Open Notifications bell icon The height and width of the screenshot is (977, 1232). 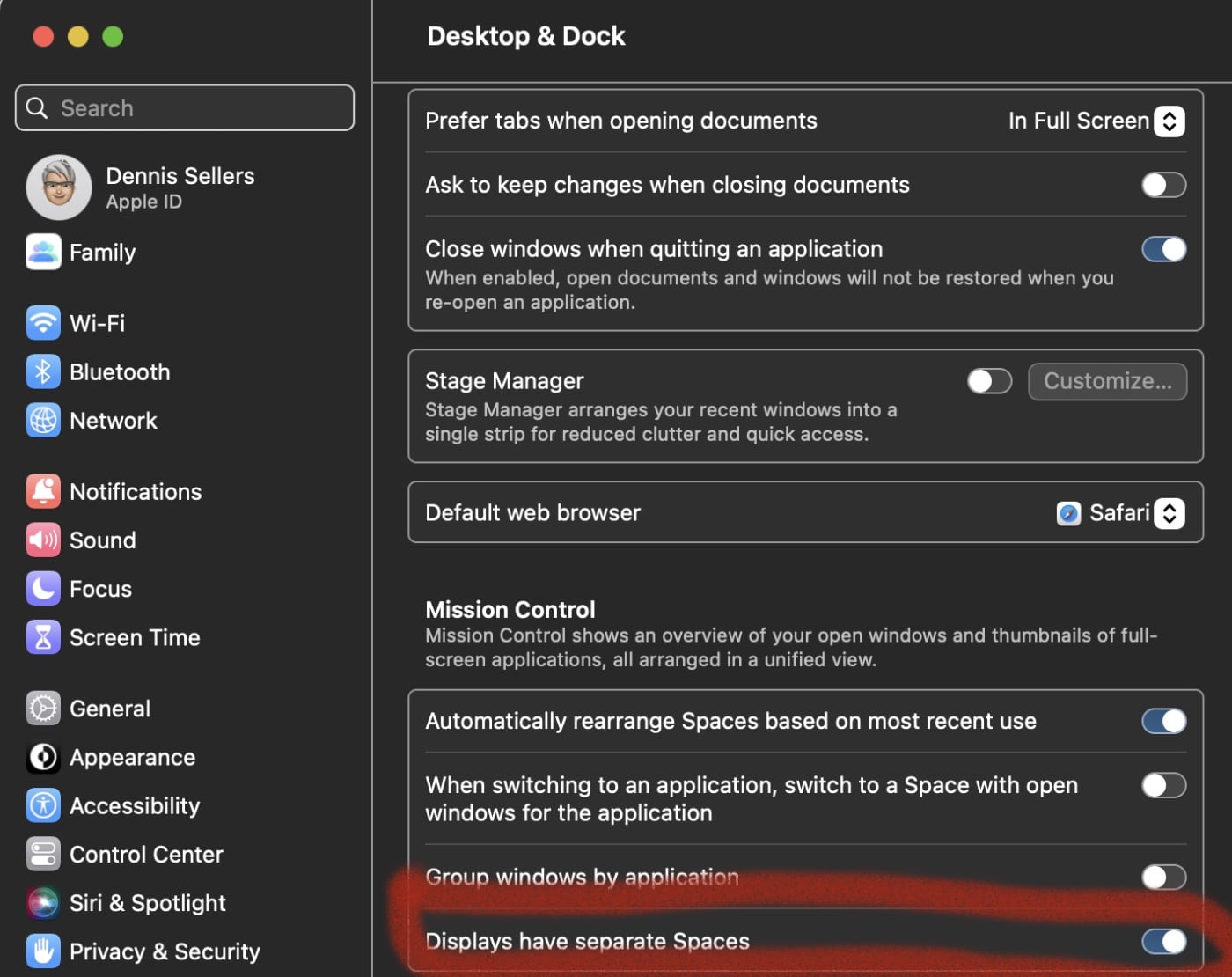[x=43, y=491]
